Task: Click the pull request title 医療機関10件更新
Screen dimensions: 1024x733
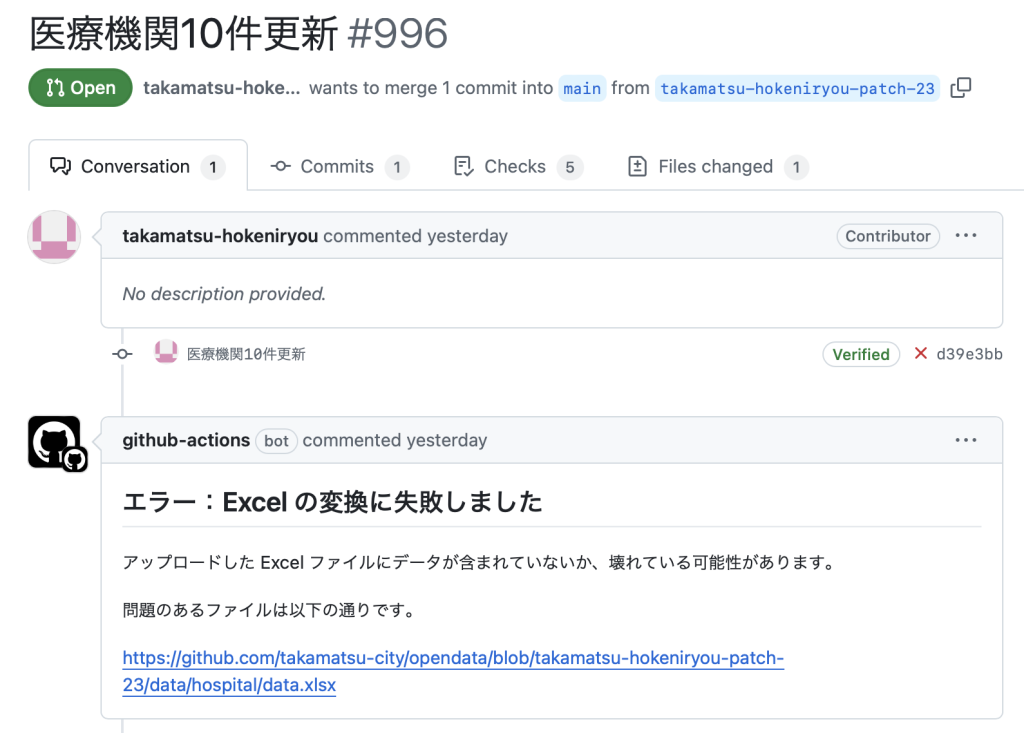Action: (x=184, y=33)
